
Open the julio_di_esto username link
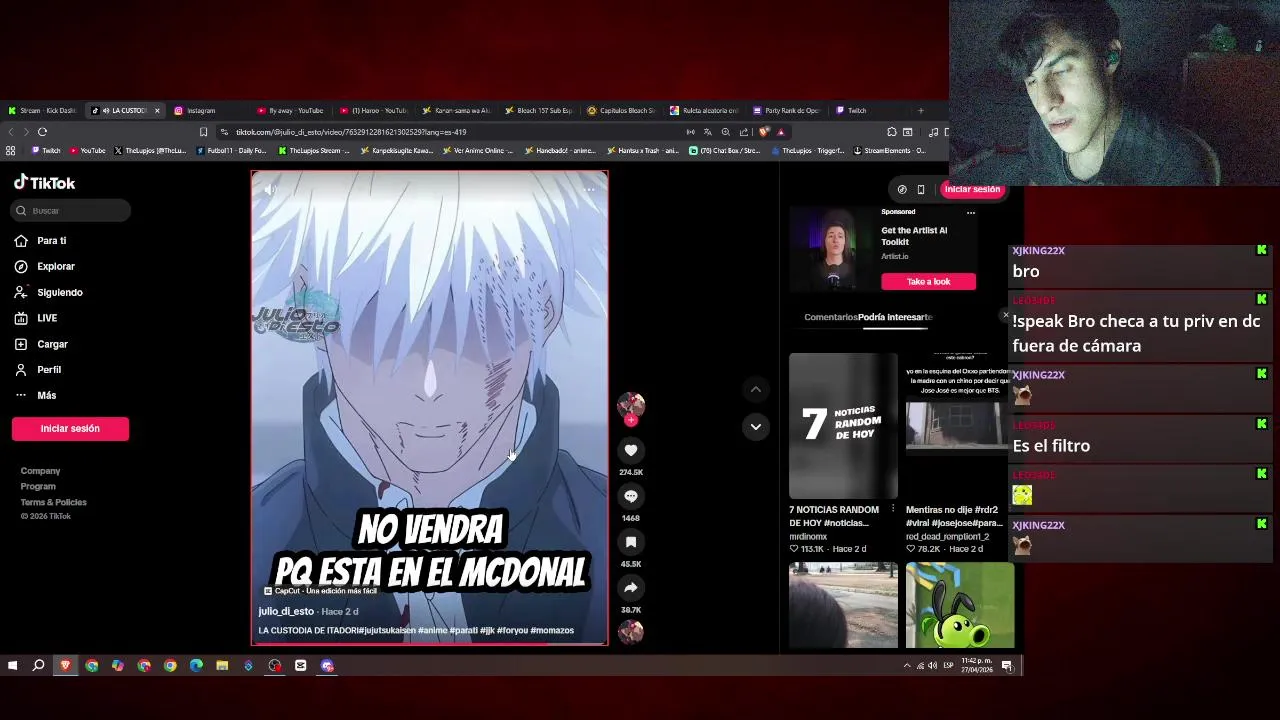coord(286,611)
